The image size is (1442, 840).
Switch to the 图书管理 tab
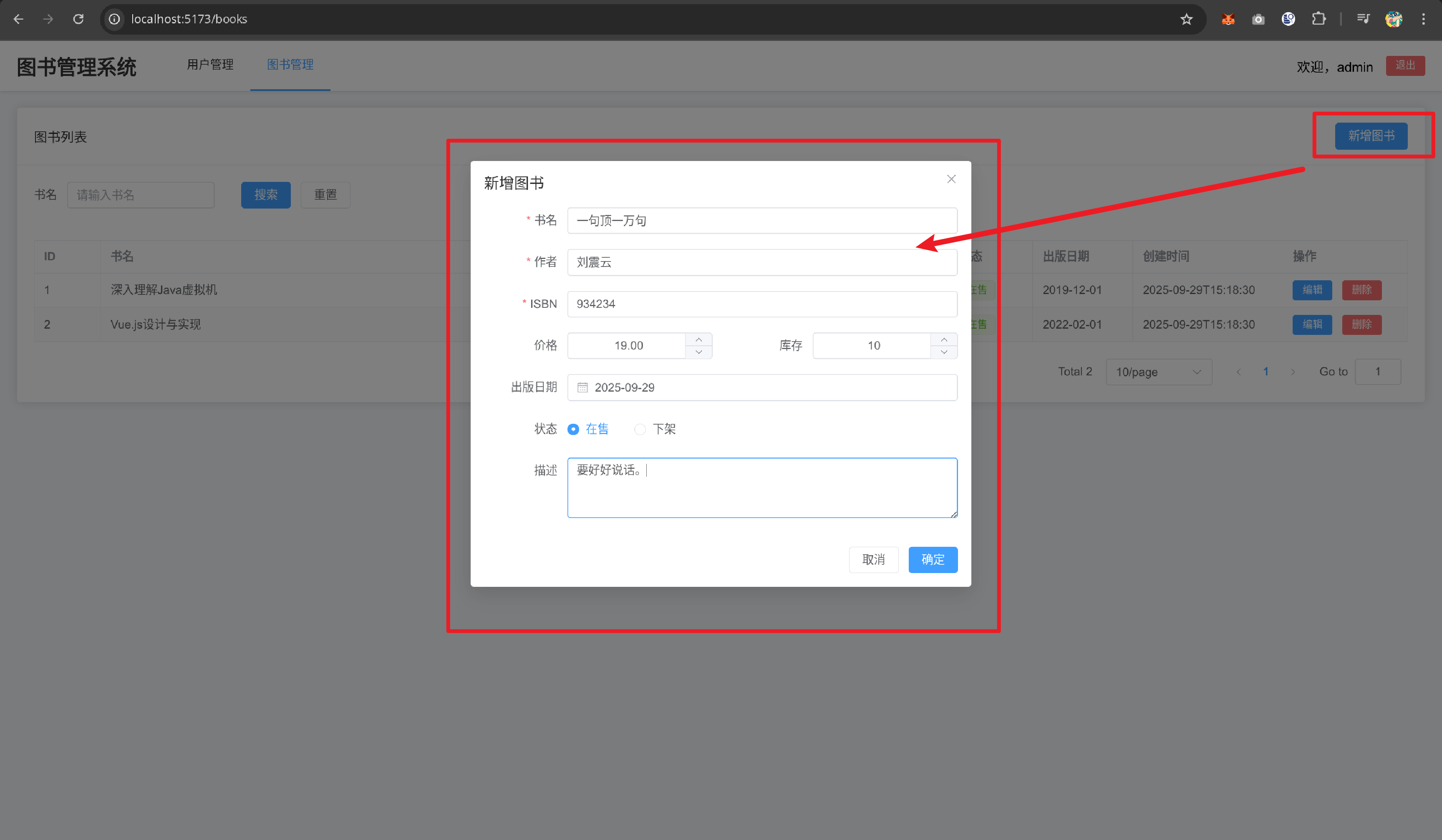[x=290, y=65]
